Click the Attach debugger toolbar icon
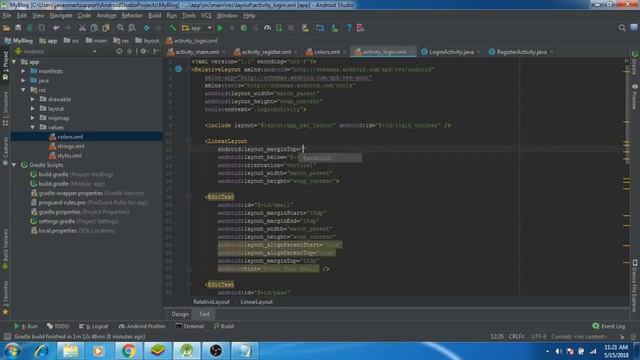 [279, 28]
